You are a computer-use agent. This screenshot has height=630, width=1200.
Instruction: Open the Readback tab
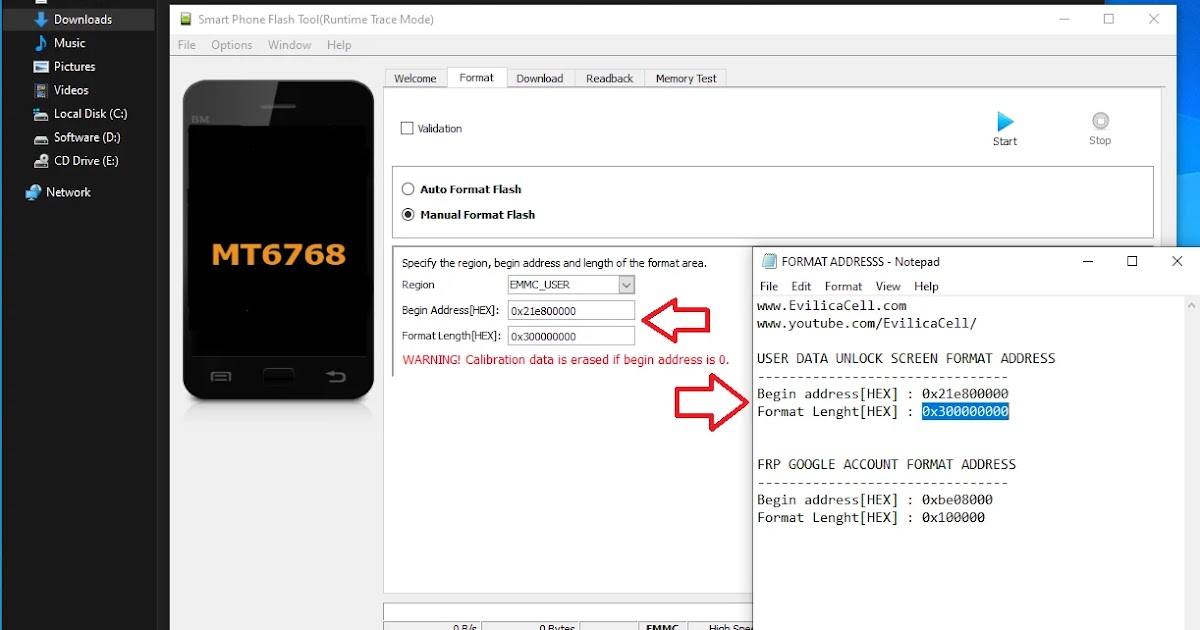tap(610, 78)
